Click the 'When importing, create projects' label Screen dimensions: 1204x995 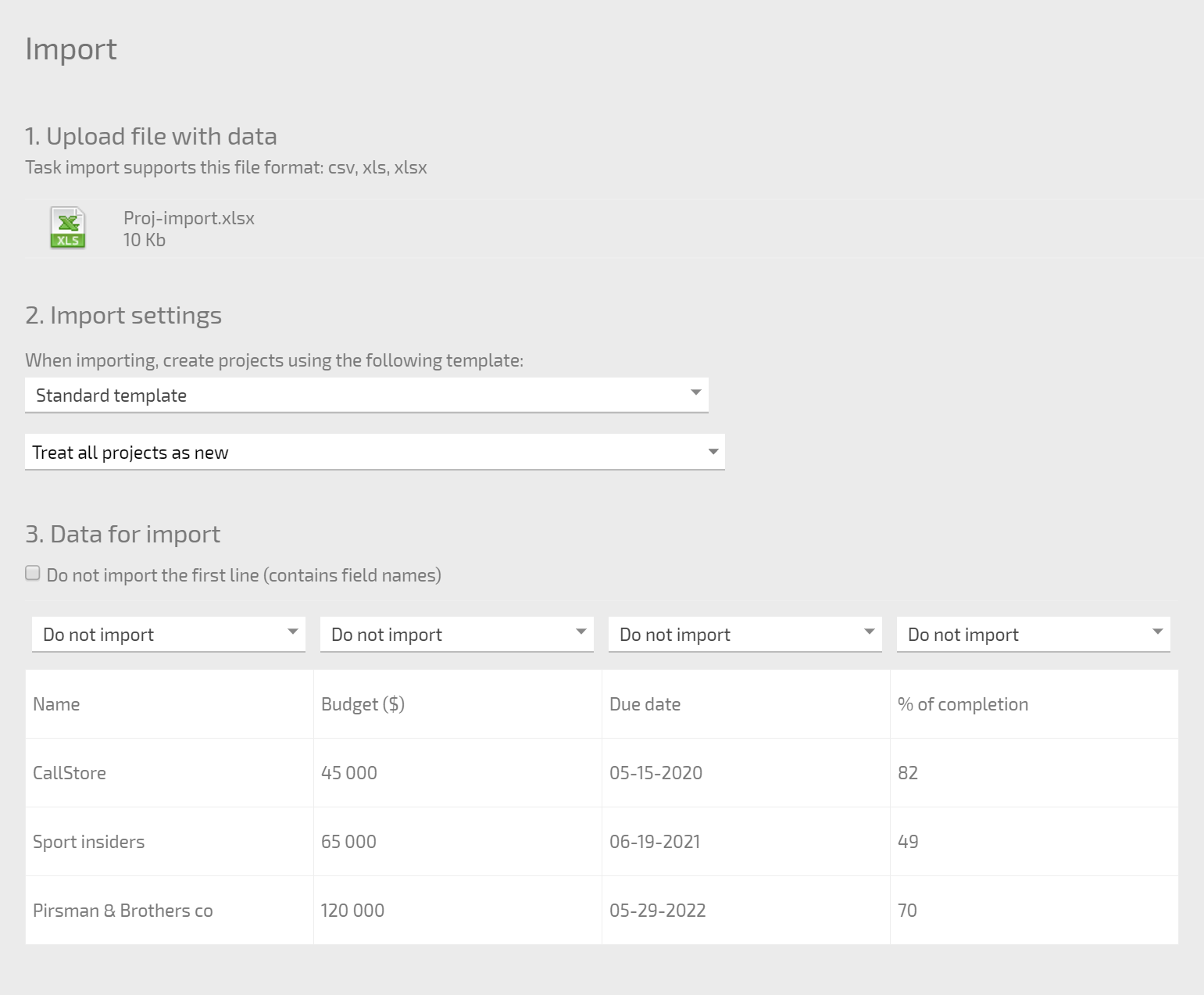point(274,360)
